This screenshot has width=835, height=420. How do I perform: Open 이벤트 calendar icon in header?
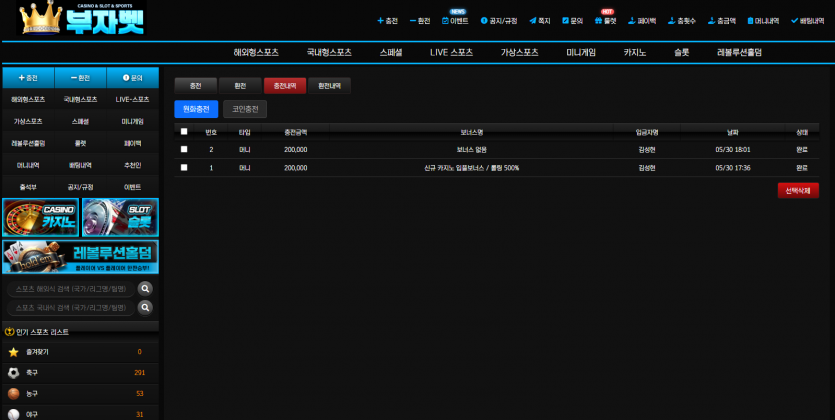(x=445, y=21)
